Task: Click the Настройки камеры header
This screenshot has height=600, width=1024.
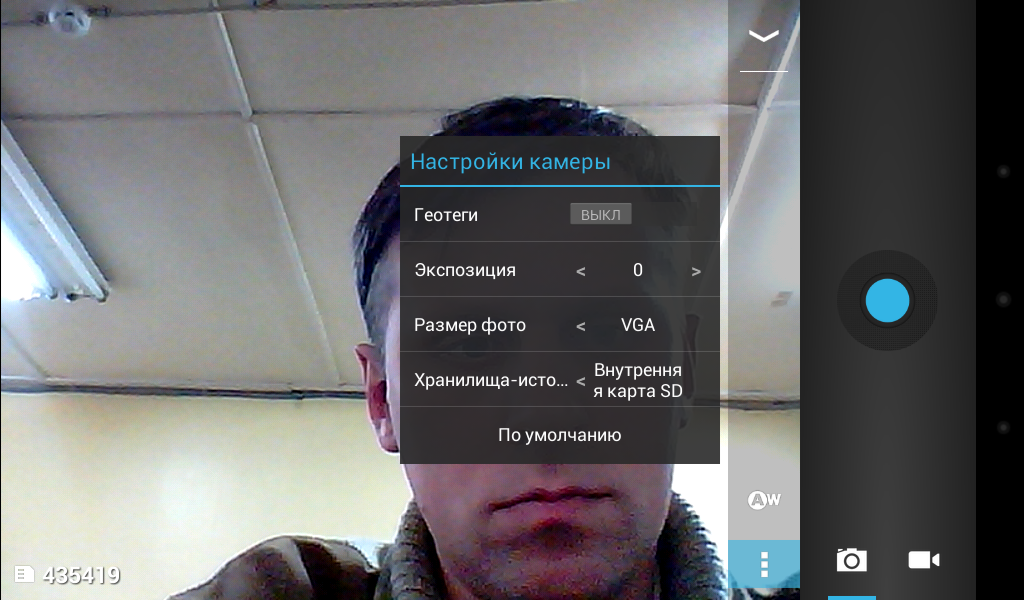Action: click(510, 162)
